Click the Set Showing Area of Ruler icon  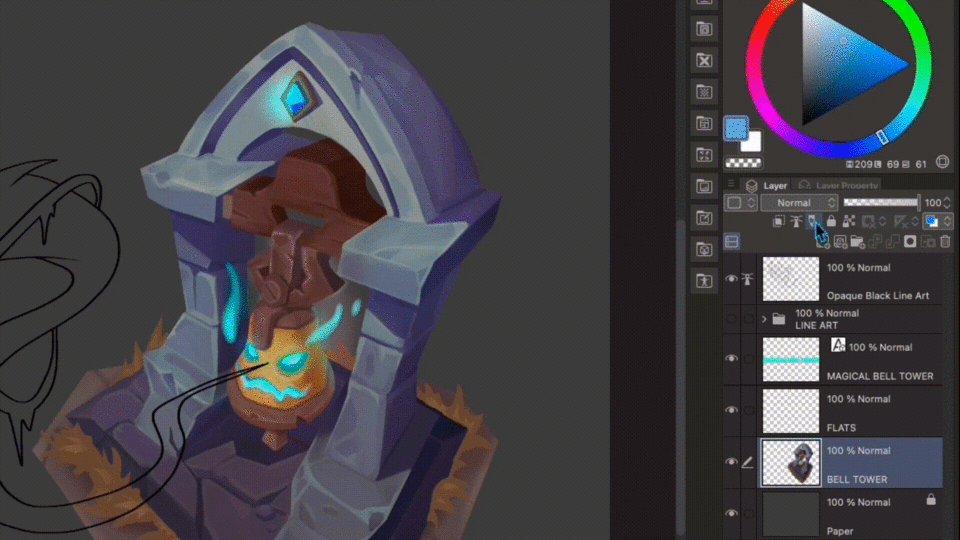pos(901,222)
